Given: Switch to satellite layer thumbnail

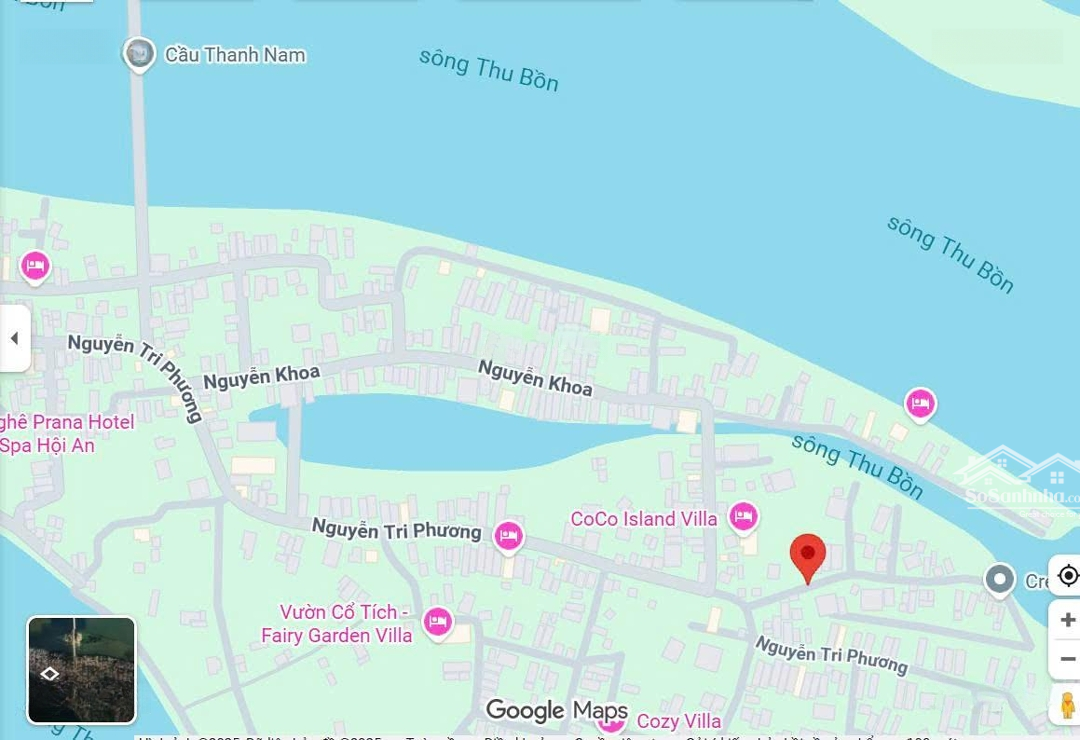Looking at the screenshot, I should click(x=81, y=670).
